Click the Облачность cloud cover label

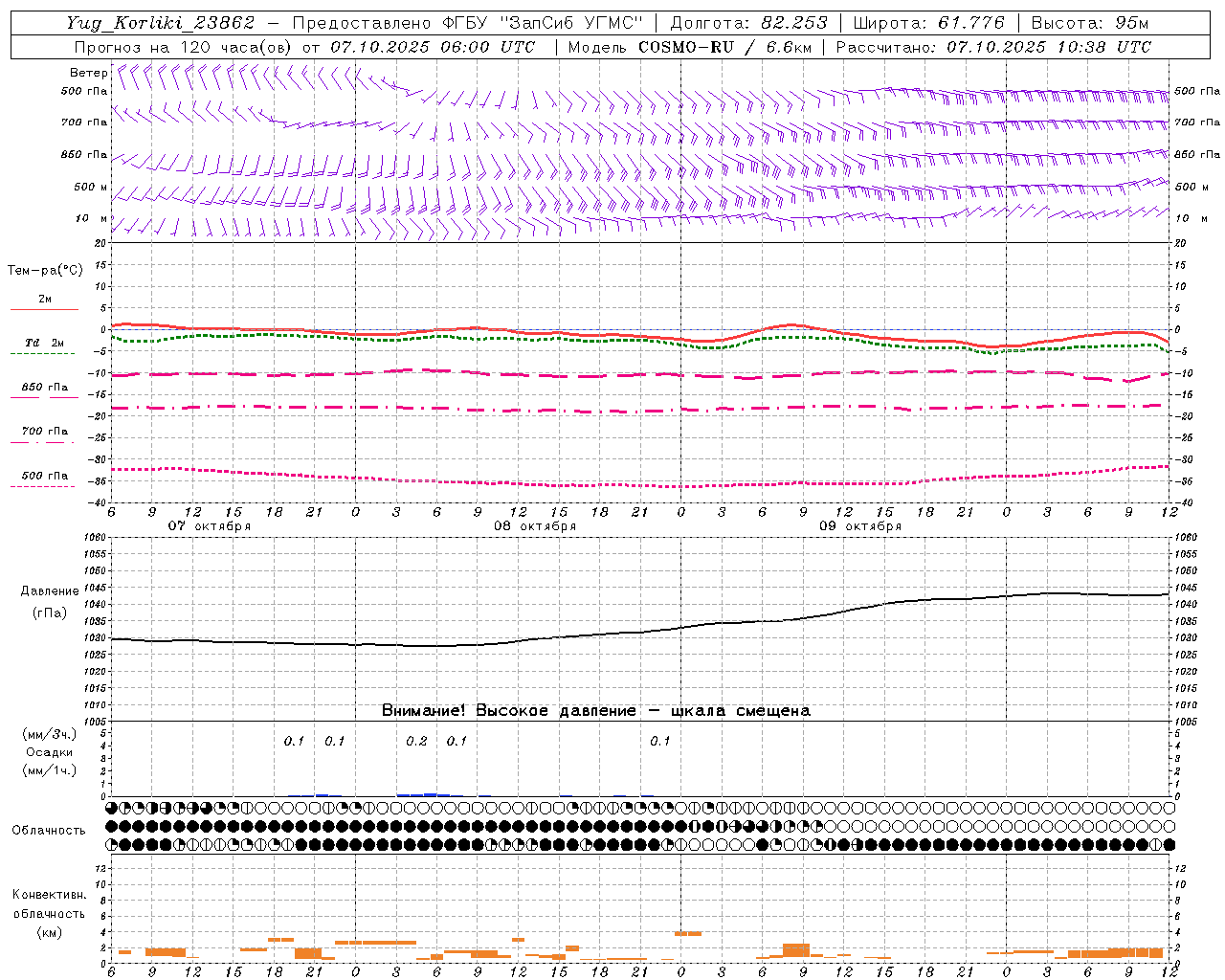point(49,831)
